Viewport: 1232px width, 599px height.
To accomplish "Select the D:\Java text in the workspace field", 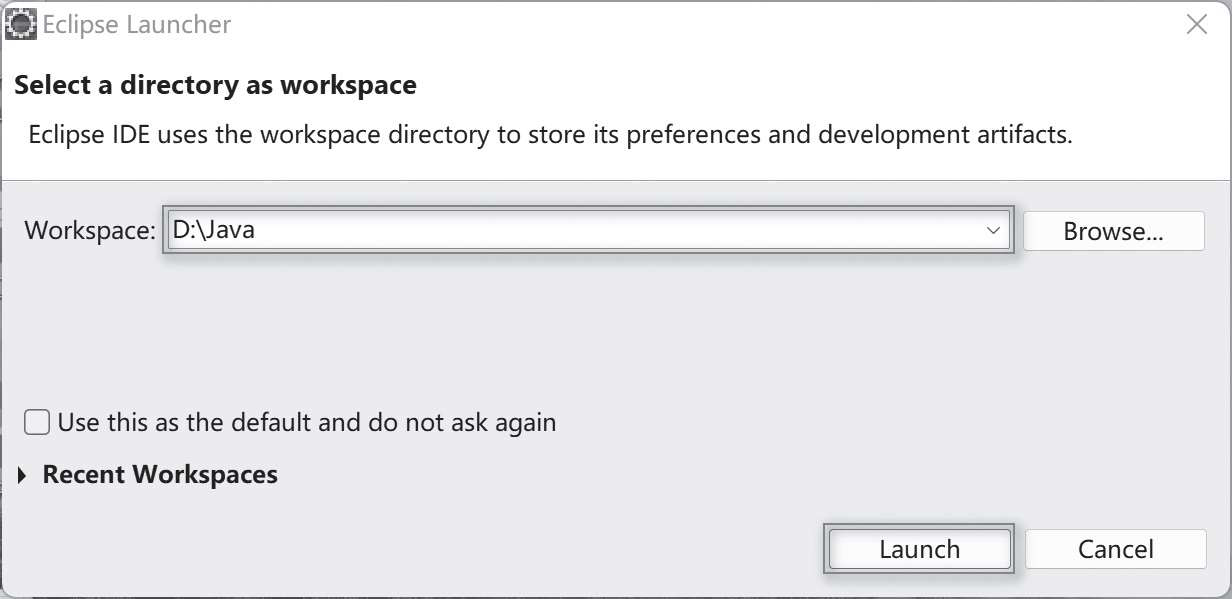I will click(x=213, y=231).
